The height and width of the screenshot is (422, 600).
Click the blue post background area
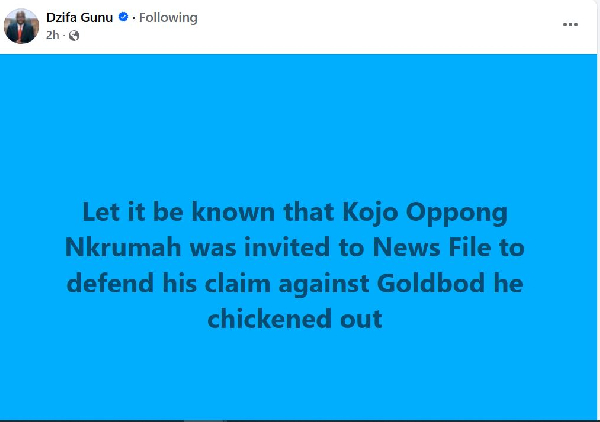click(300, 130)
